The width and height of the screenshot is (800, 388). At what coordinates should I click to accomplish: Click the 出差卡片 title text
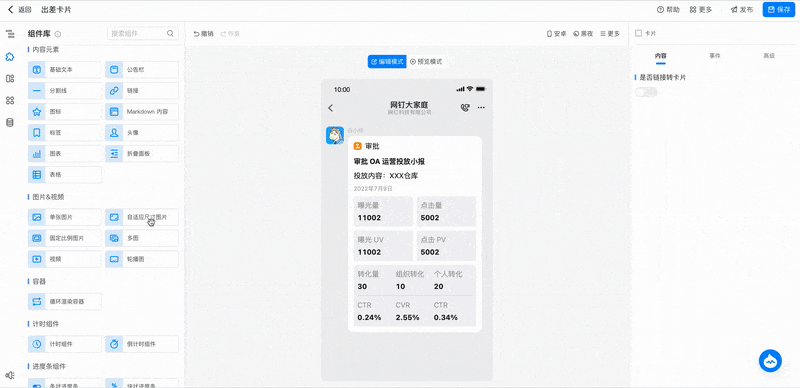click(56, 10)
